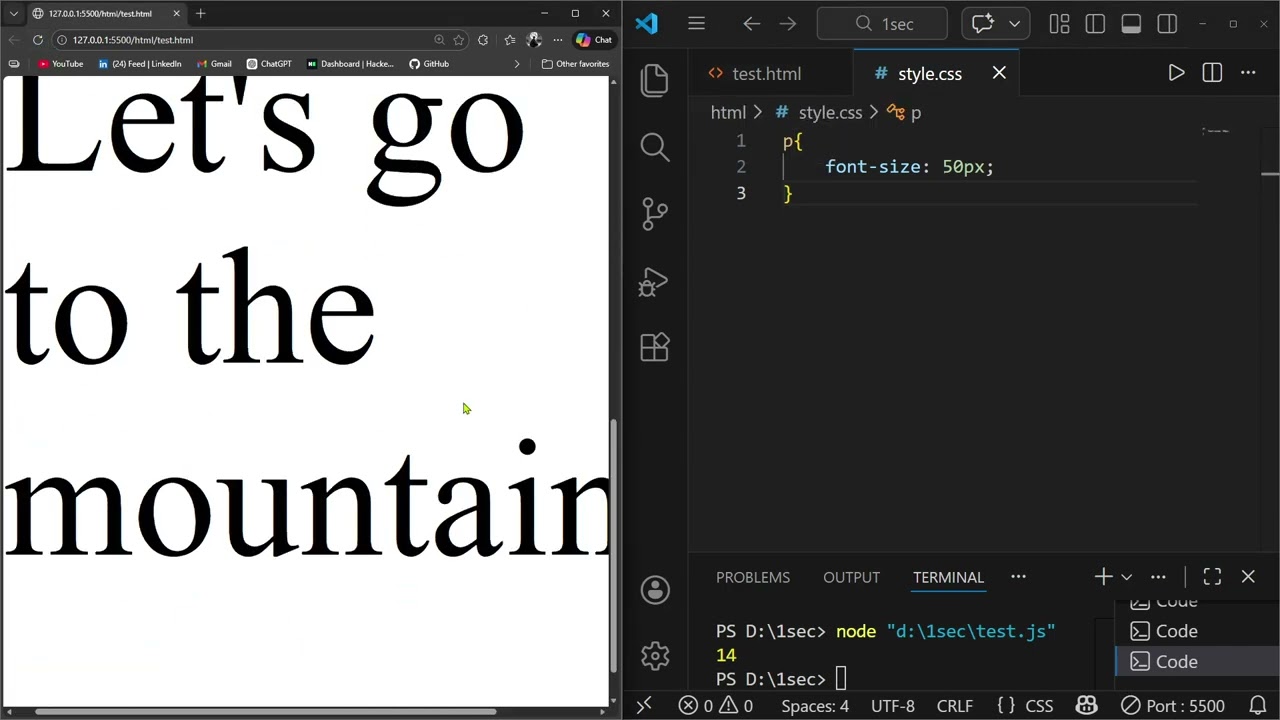Screen dimensions: 1280x720
Task: Select the middle Code terminal entry
Action: (1197, 631)
